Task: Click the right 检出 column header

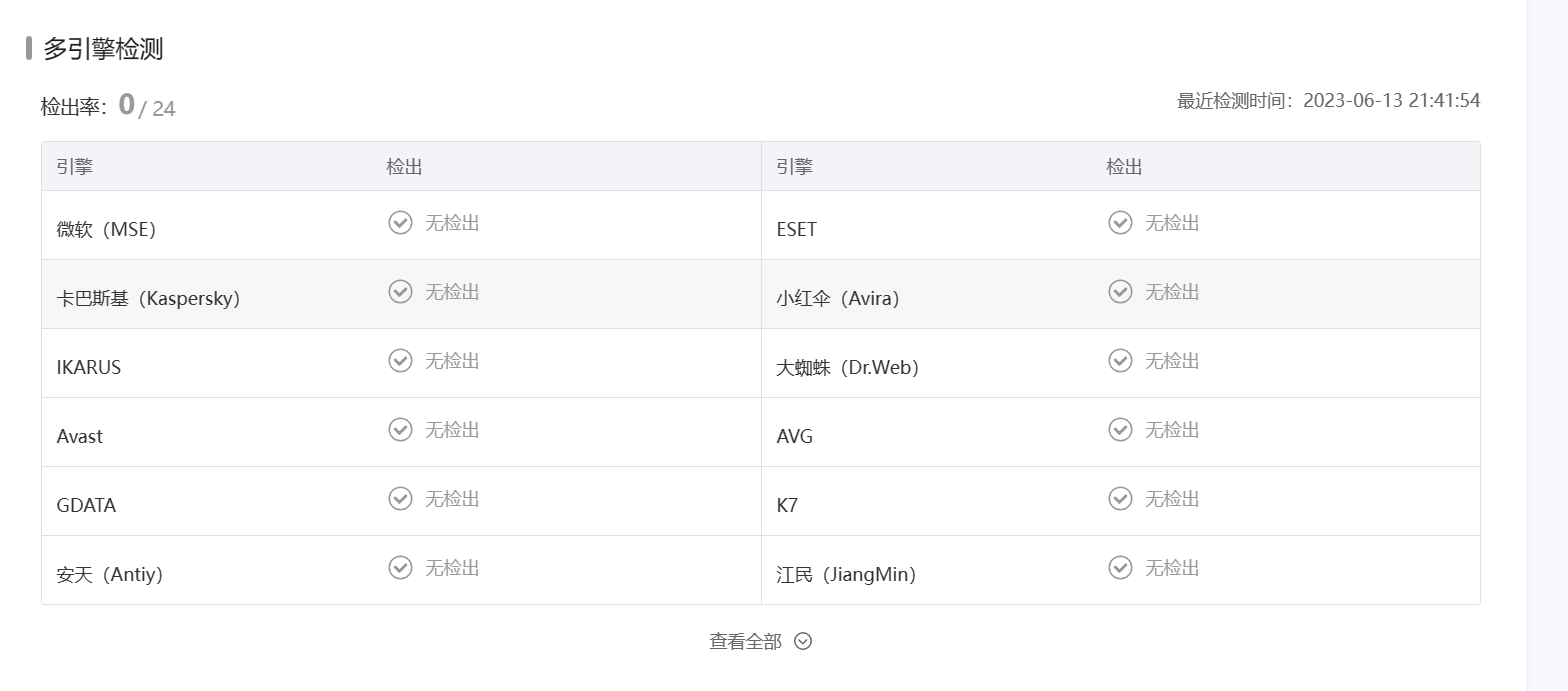Action: pos(1124,166)
